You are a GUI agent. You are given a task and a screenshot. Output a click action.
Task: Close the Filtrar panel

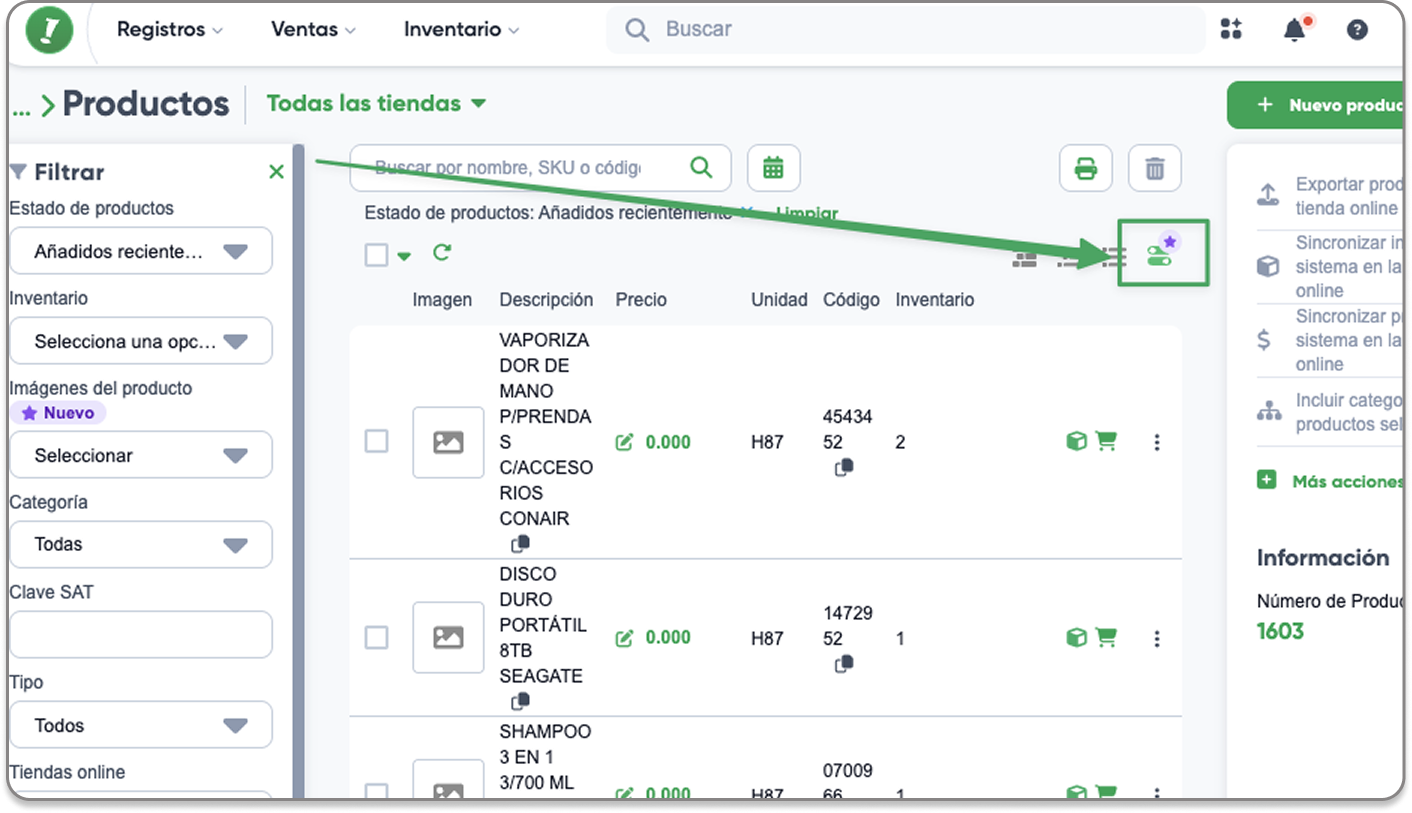[x=276, y=172]
